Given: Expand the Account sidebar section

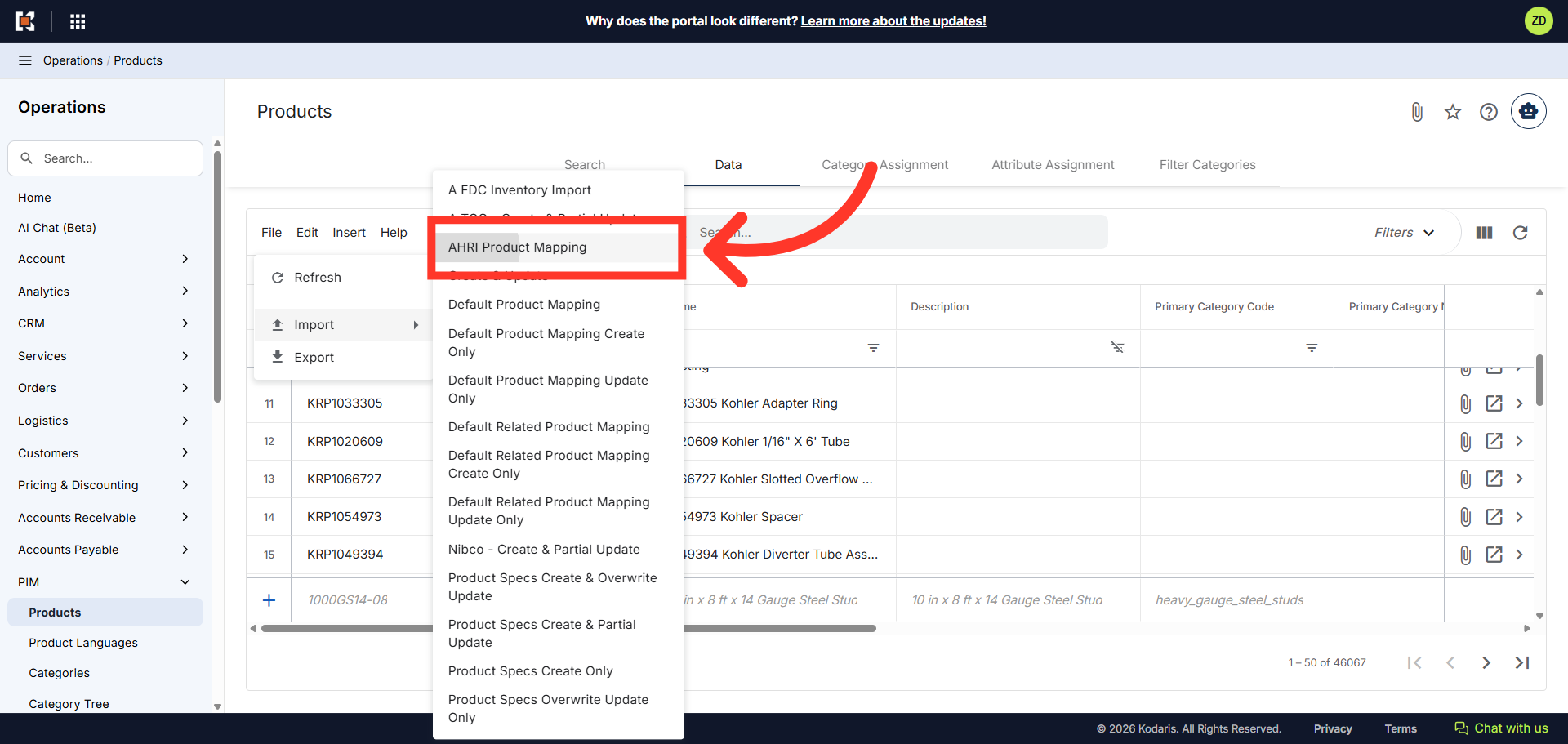Looking at the screenshot, I should (x=185, y=259).
